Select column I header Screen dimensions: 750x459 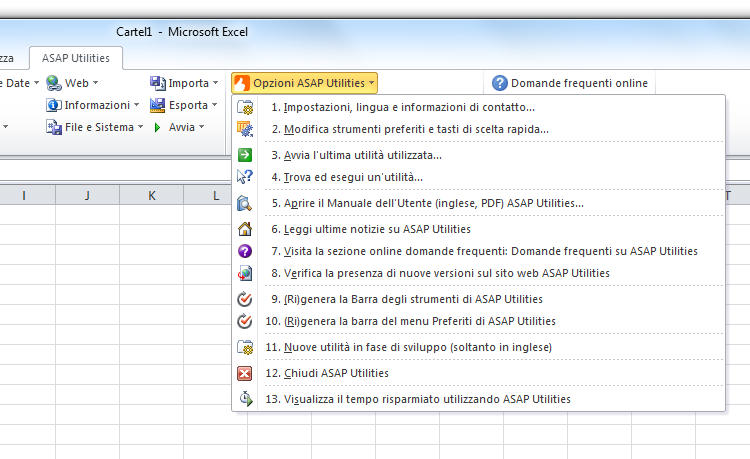point(24,195)
